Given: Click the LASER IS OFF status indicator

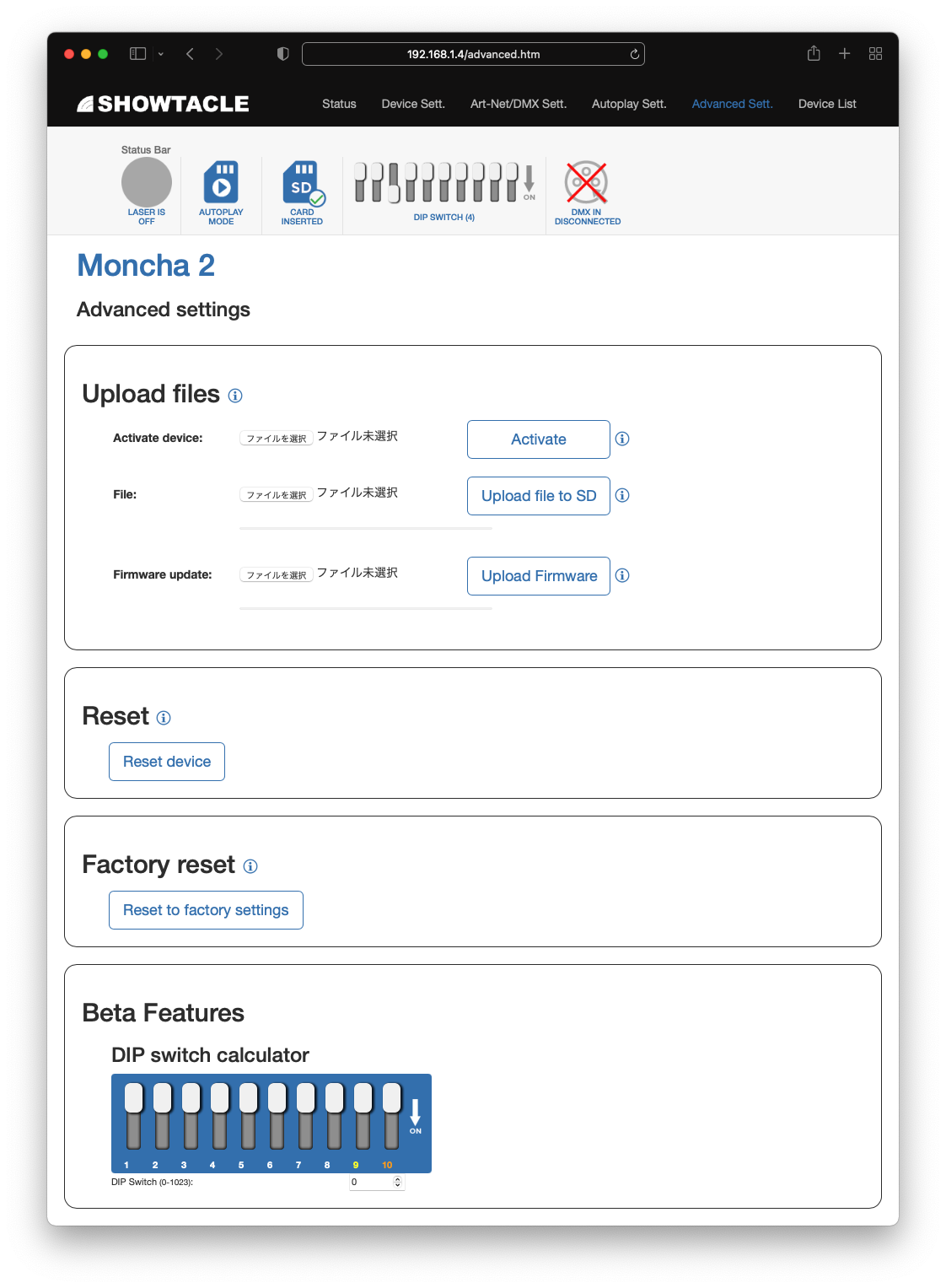Looking at the screenshot, I should click(x=145, y=182).
